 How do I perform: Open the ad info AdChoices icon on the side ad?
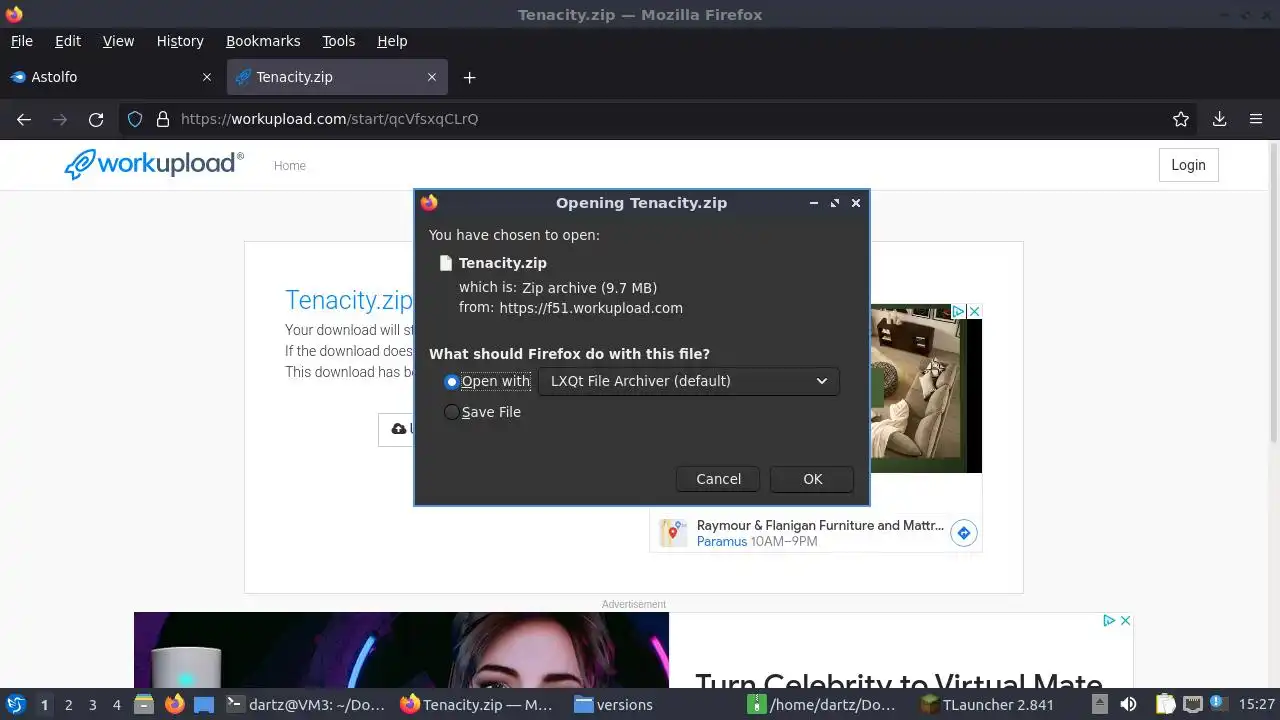pyautogui.click(x=957, y=312)
